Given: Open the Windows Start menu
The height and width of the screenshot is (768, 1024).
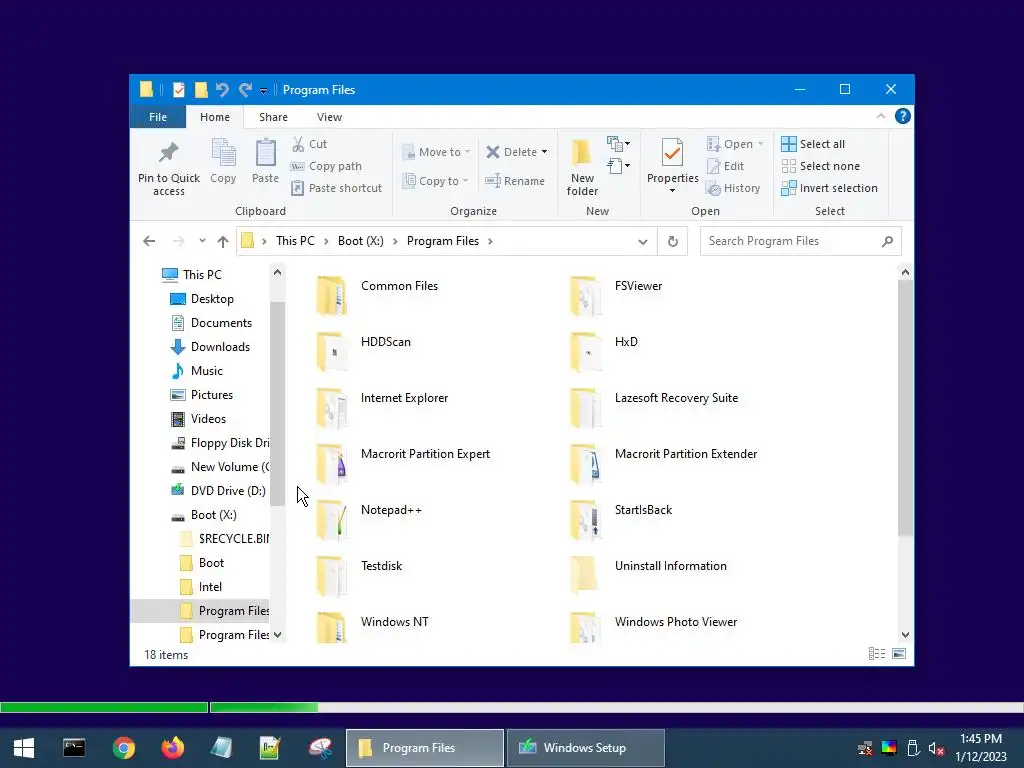Looking at the screenshot, I should coord(24,748).
